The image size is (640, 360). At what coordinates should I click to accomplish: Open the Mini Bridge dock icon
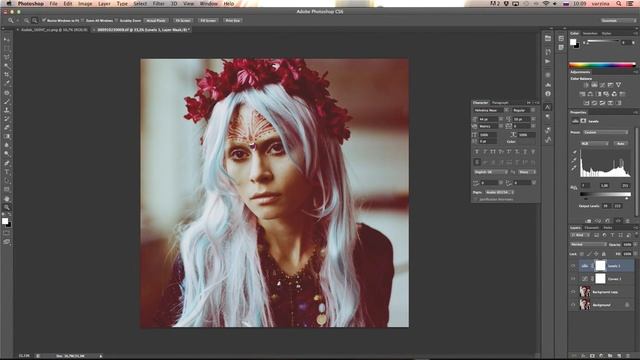[x=548, y=38]
